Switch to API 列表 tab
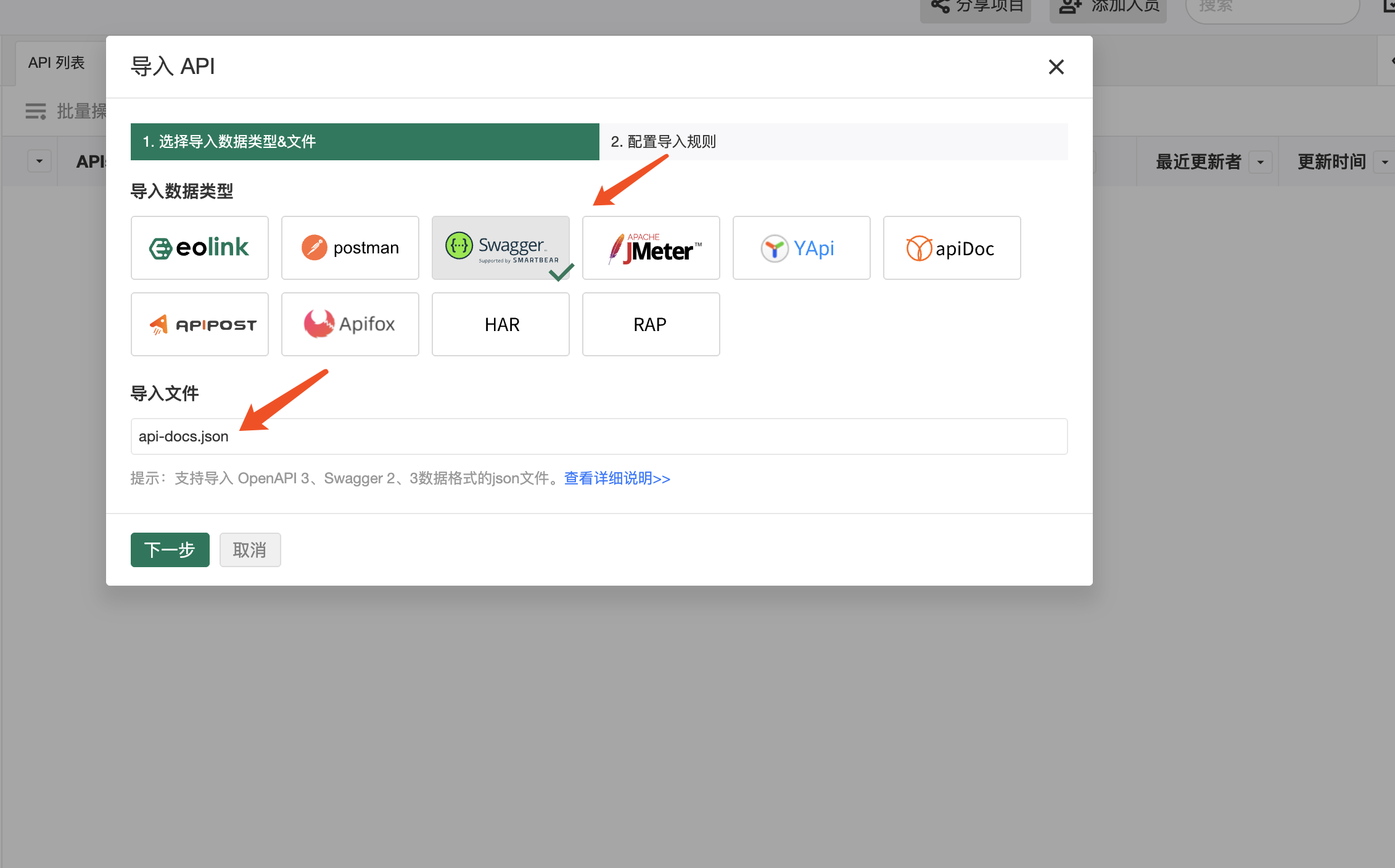The image size is (1395, 868). [56, 63]
